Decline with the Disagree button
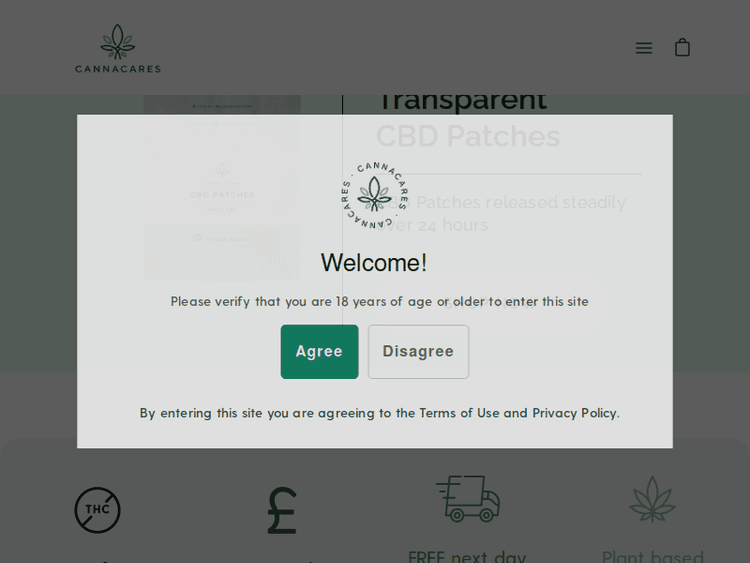Screen dimensions: 750x563 pyautogui.click(x=419, y=352)
